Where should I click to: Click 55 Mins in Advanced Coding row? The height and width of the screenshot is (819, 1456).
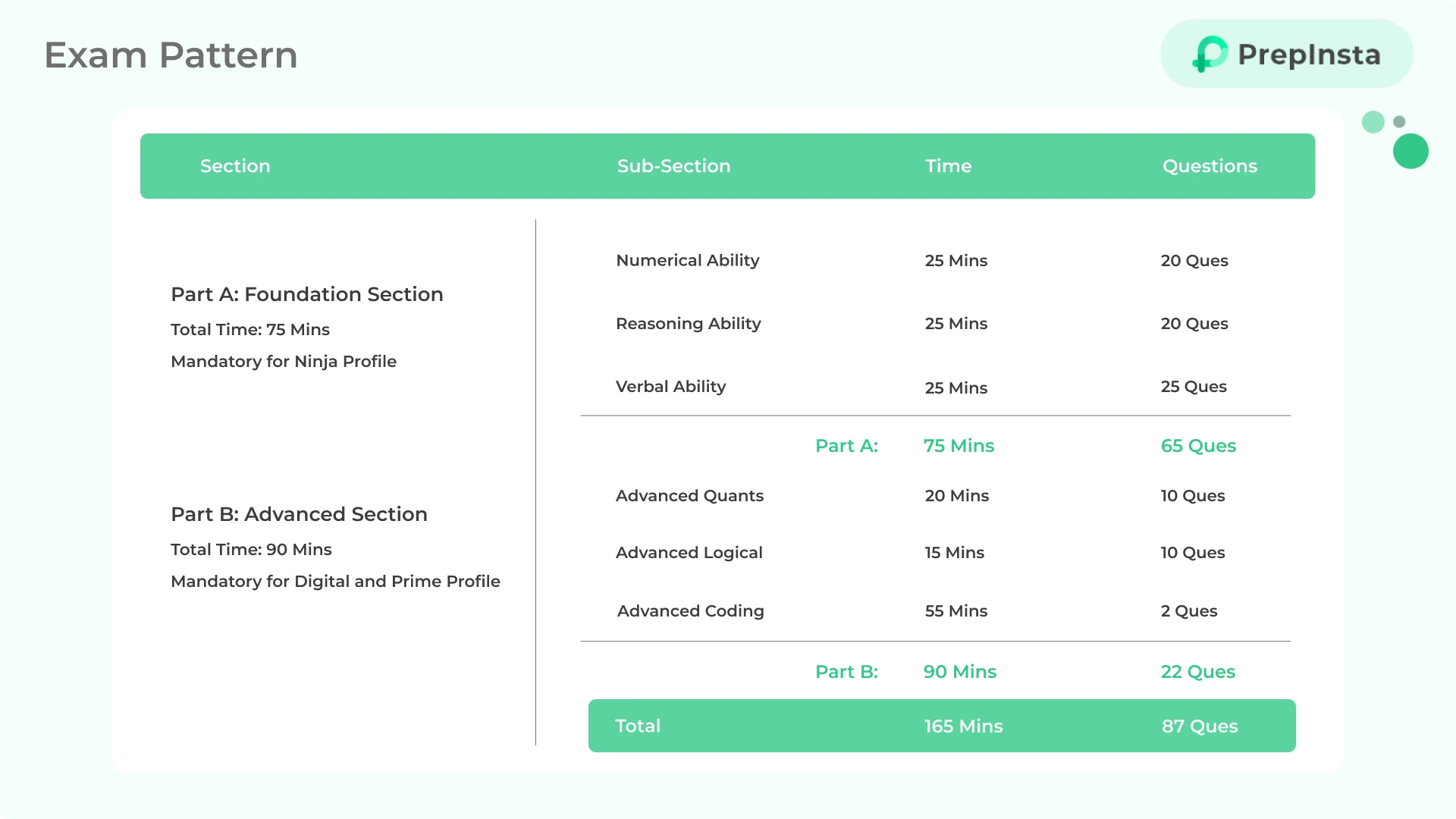tap(956, 611)
